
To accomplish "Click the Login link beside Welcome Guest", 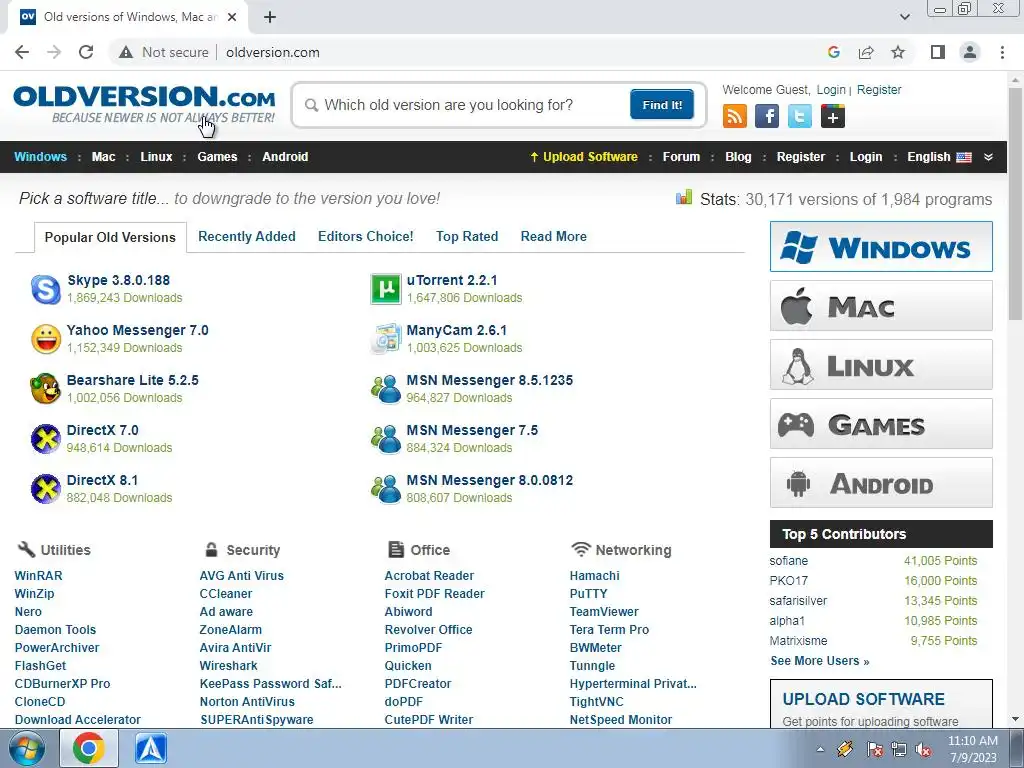I will tap(831, 89).
